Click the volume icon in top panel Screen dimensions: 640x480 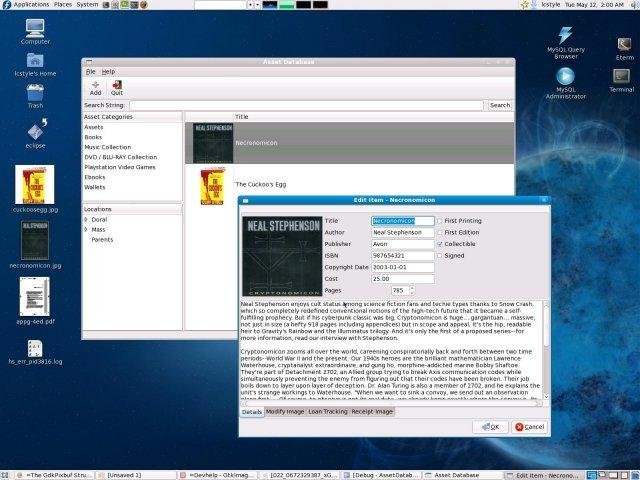pyautogui.click(x=635, y=5)
